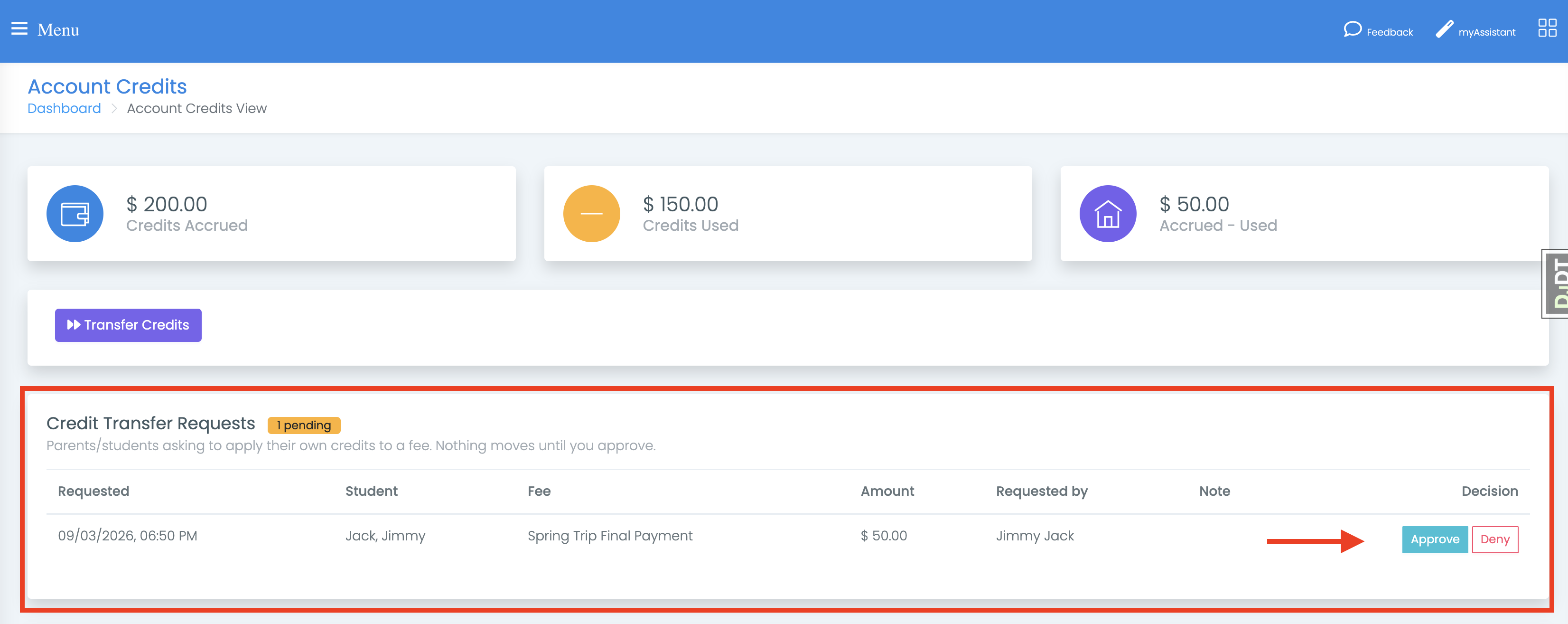Click the Credit Transfer Requests heading
Viewport: 1568px width, 624px height.
150,424
